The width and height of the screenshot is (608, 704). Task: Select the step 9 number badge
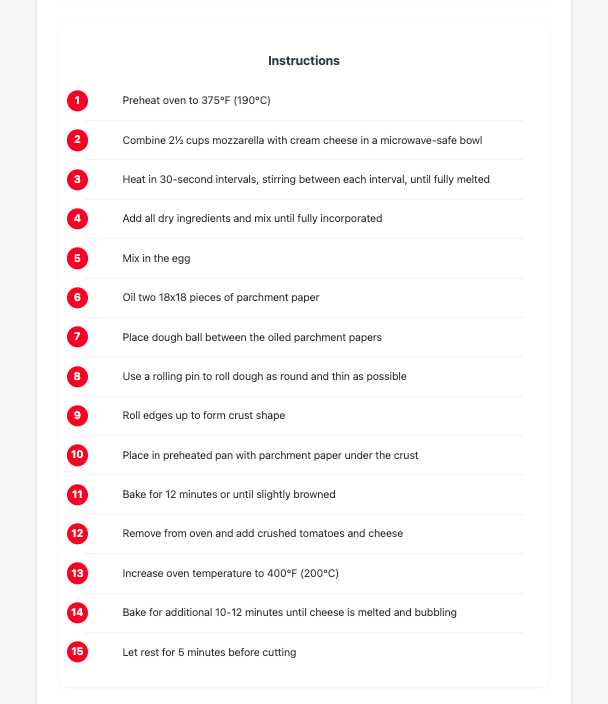pyautogui.click(x=77, y=415)
